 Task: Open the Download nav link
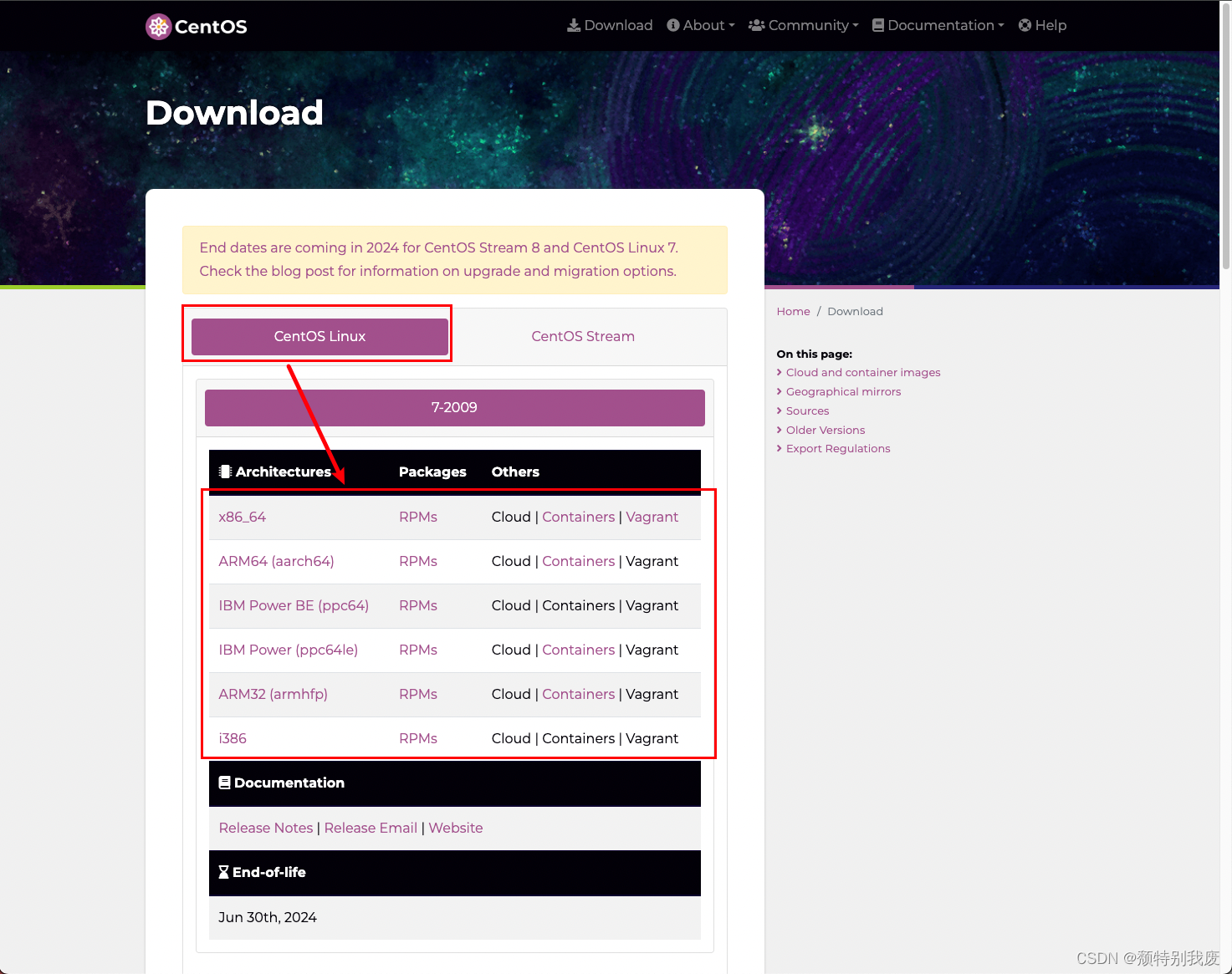(610, 25)
